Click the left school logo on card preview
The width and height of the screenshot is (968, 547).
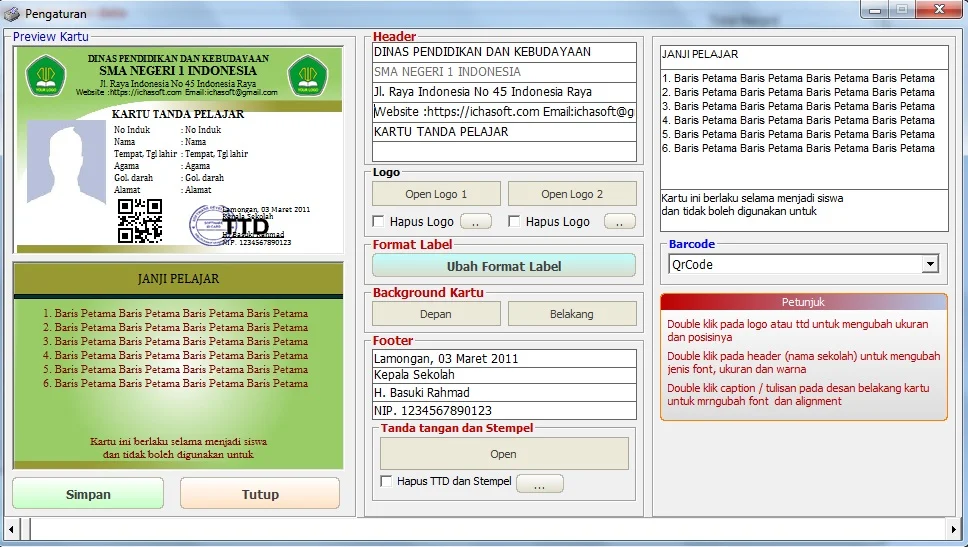[x=45, y=75]
